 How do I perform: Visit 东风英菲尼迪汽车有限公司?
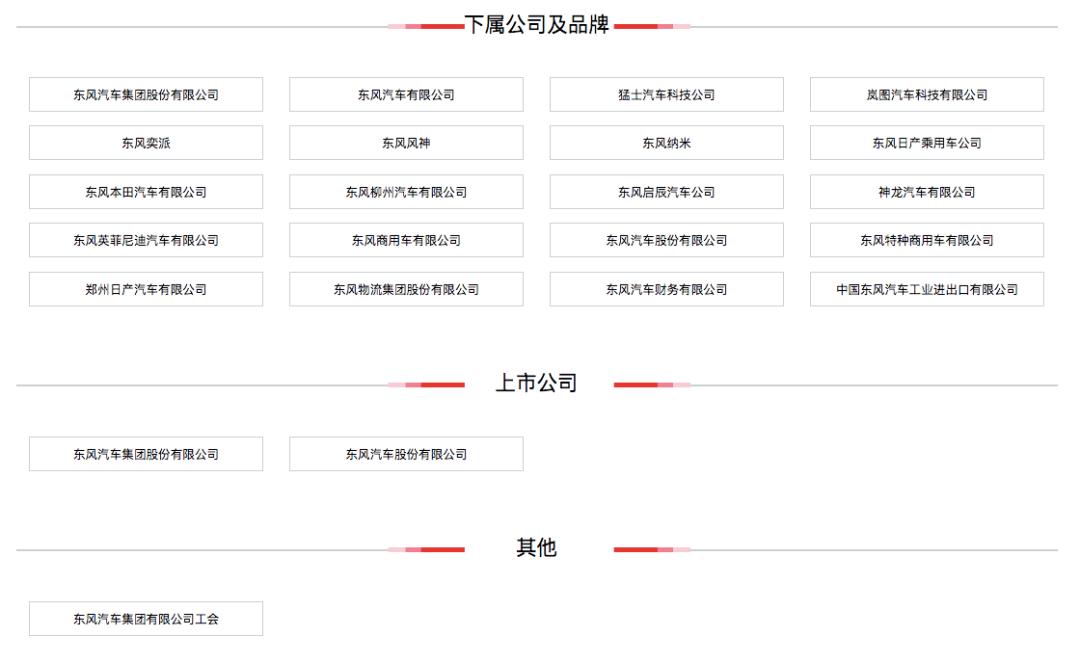pos(145,240)
